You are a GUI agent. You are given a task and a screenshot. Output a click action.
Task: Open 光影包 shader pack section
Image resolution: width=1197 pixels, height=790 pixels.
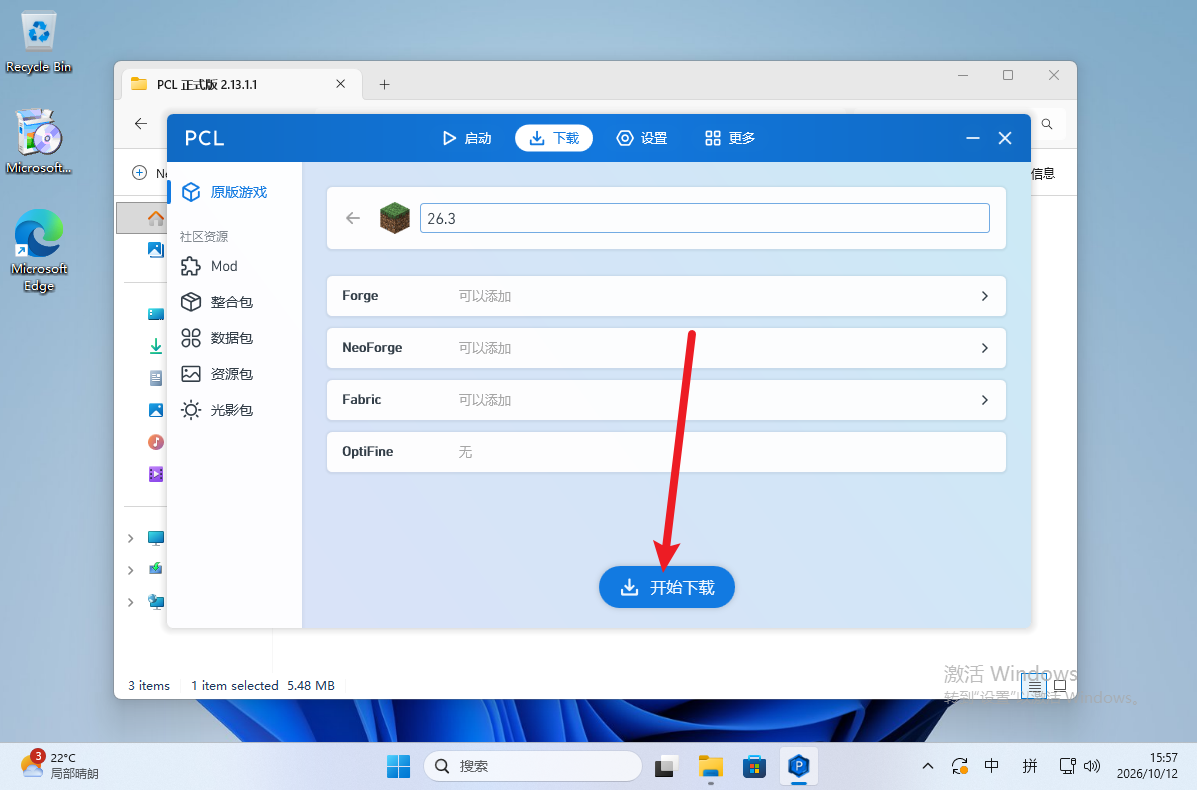click(x=217, y=410)
